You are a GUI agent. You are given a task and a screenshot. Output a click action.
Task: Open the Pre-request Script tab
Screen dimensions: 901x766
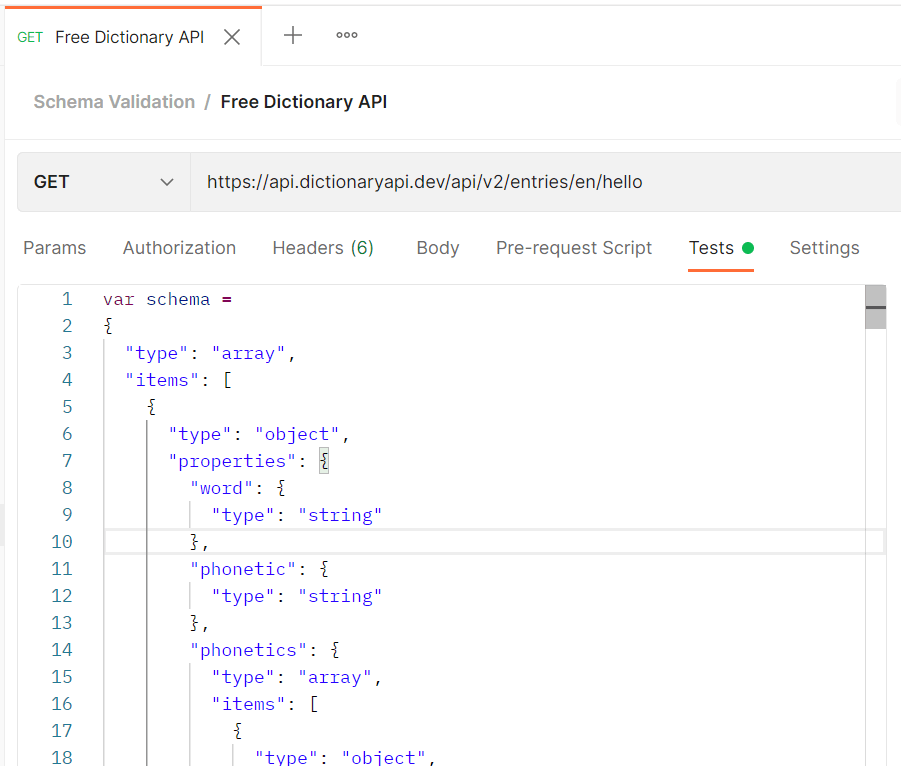pos(574,248)
